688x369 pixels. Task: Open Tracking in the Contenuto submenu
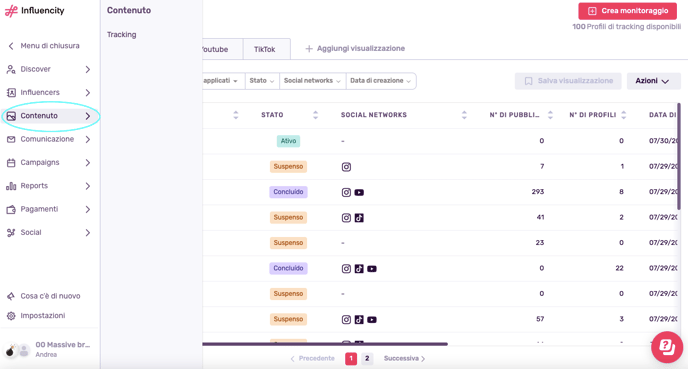(x=122, y=35)
